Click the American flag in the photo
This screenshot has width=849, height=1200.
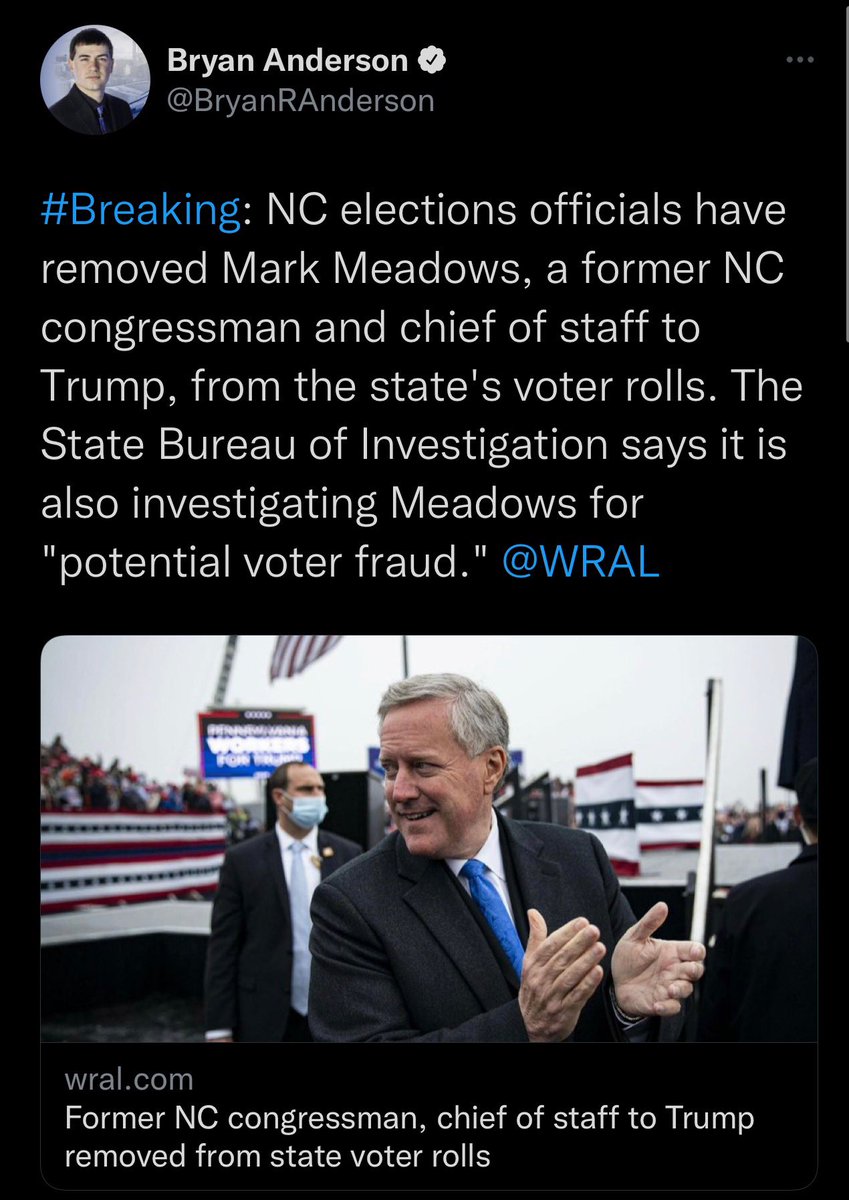(x=304, y=656)
